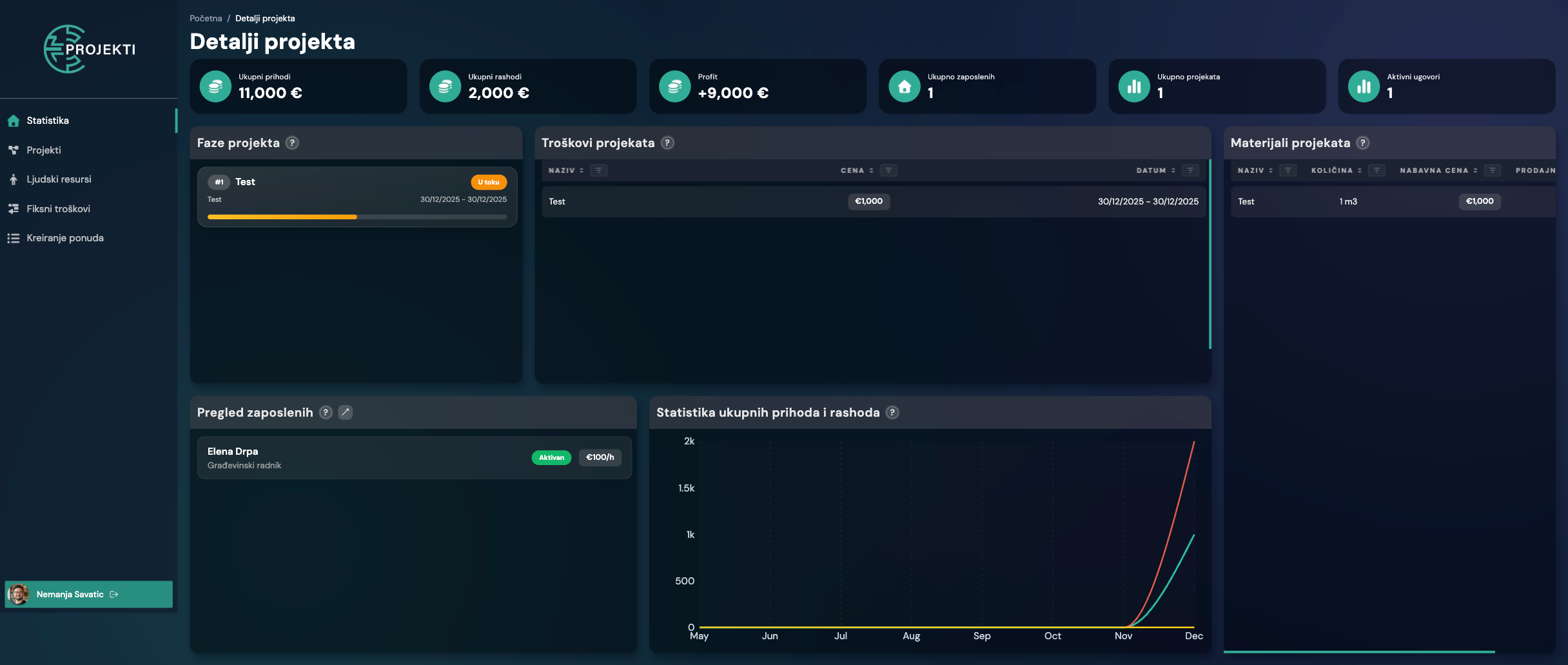Go to Ljudski resursi section
Image resolution: width=1568 pixels, height=665 pixels.
point(59,179)
